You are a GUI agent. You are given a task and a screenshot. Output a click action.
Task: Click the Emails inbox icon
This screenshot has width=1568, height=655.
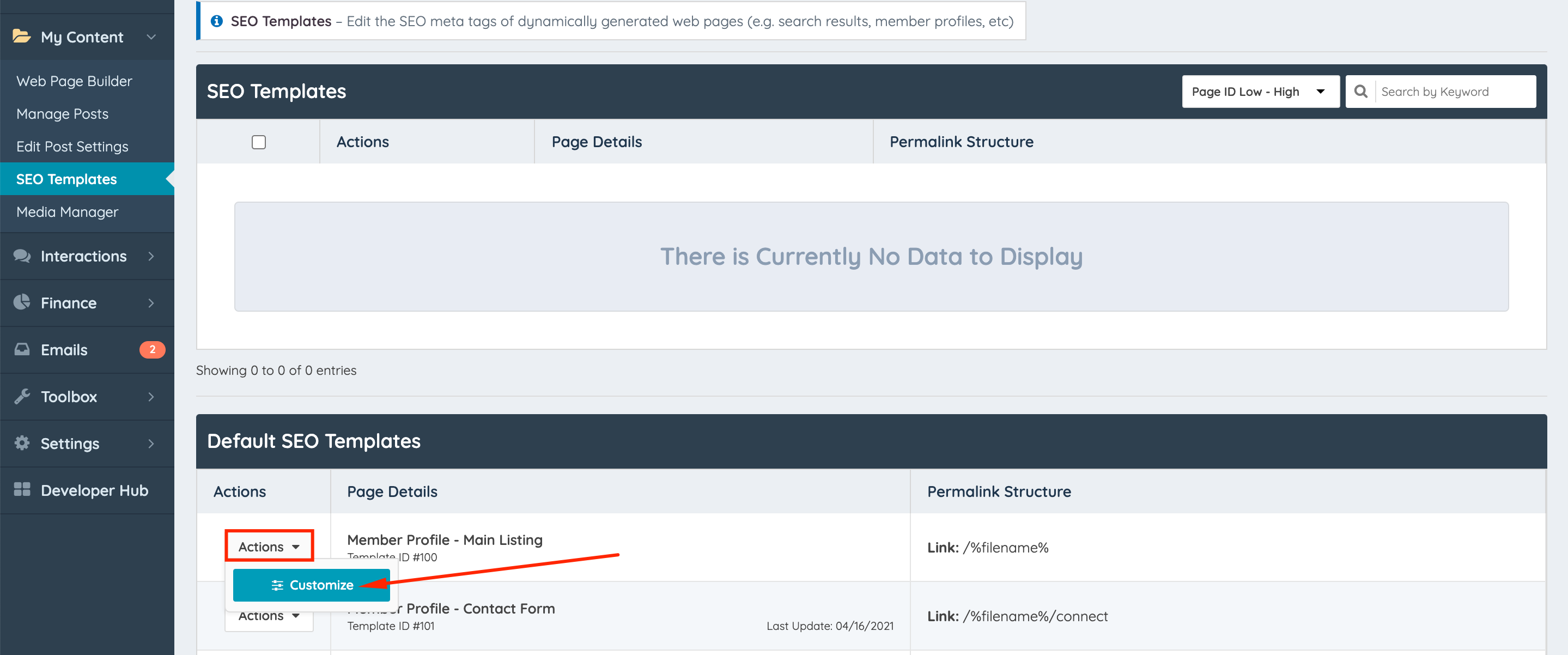click(22, 349)
